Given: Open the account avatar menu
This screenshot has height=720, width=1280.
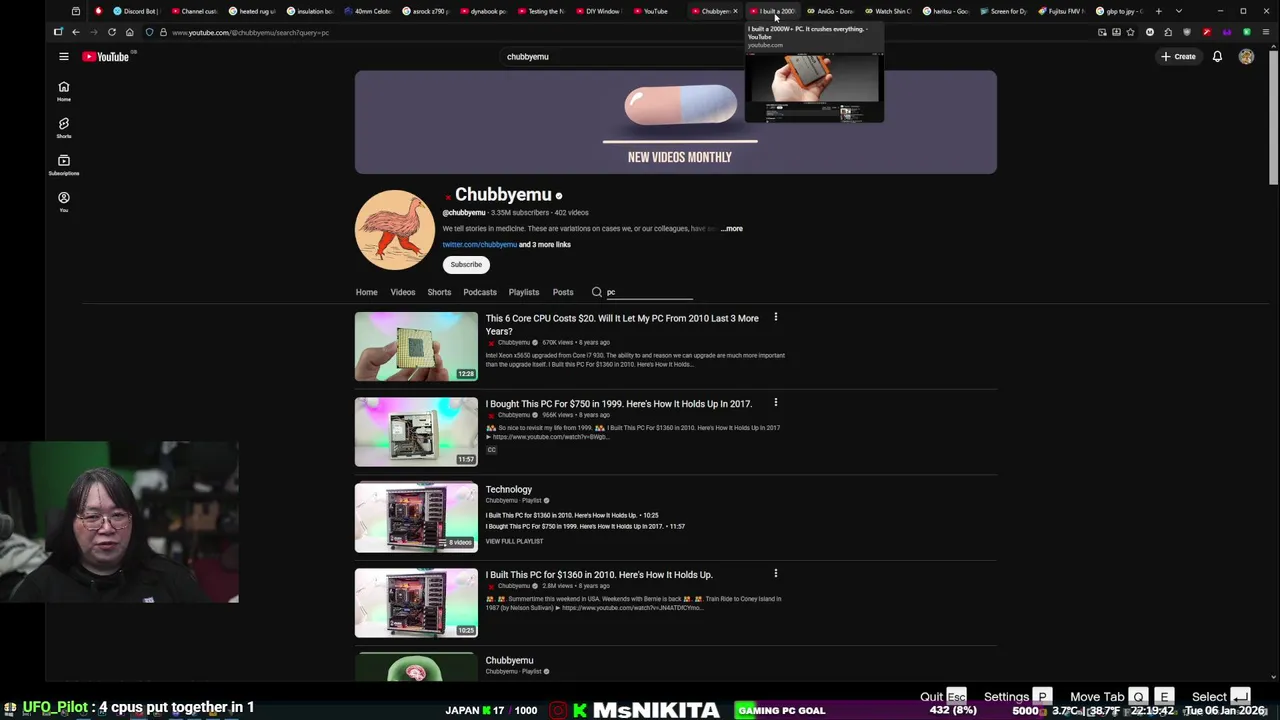Looking at the screenshot, I should [1246, 57].
